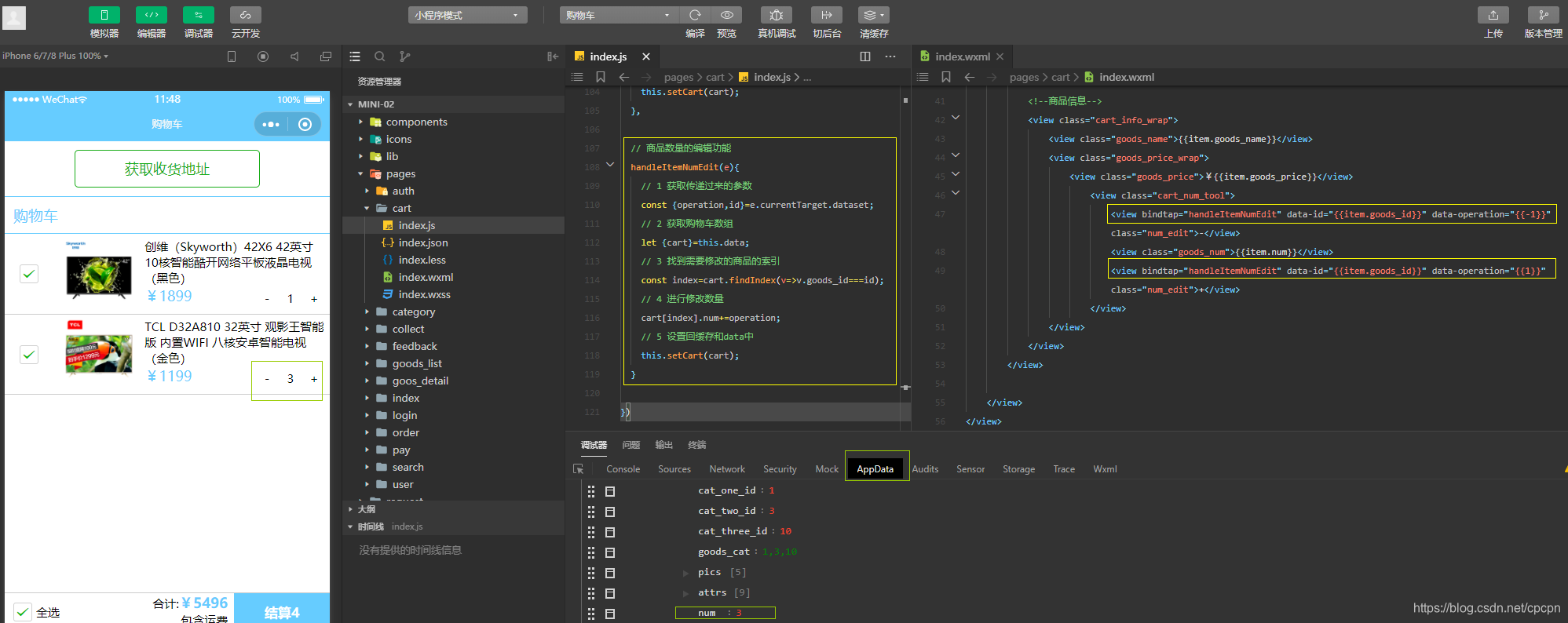Open the 购物车 compile mode dropdown
Screen dimensions: 1568x623
click(x=619, y=15)
